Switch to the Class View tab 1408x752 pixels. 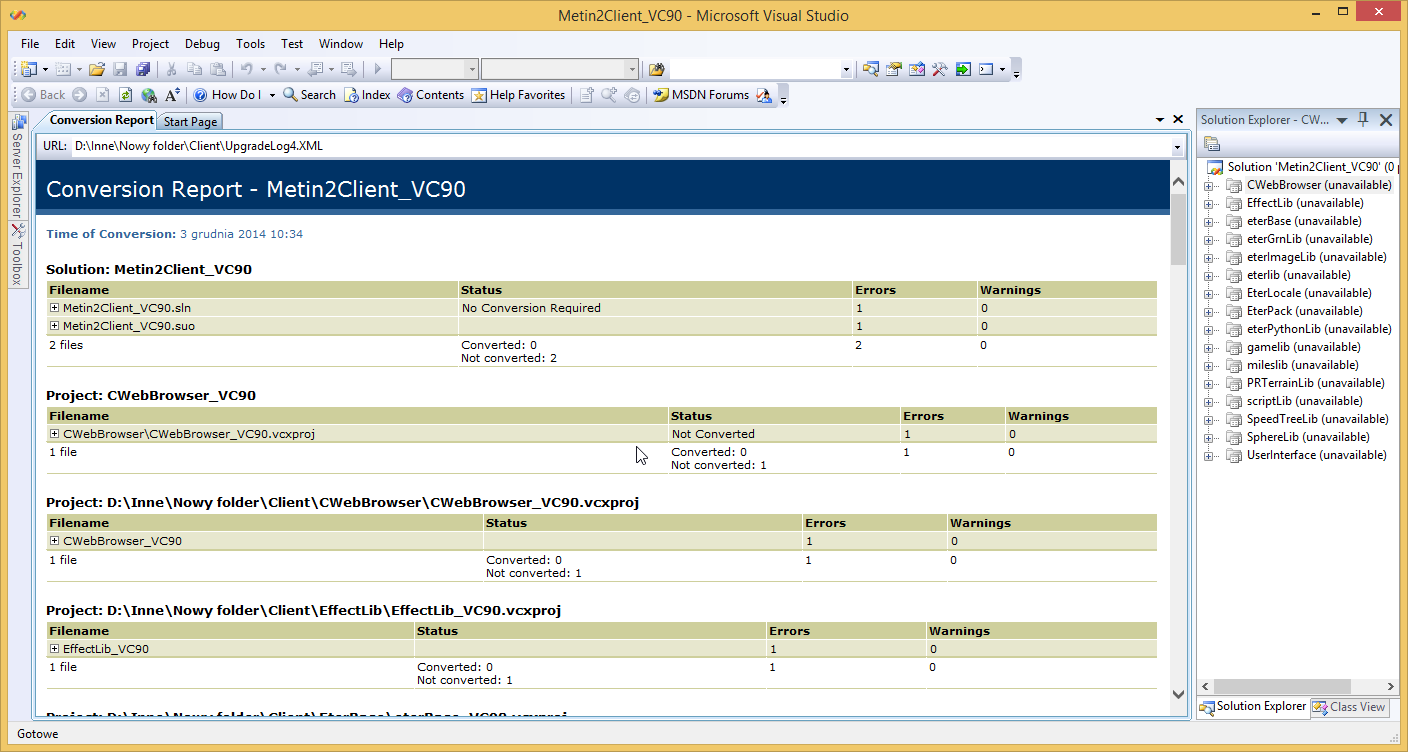coord(1349,707)
